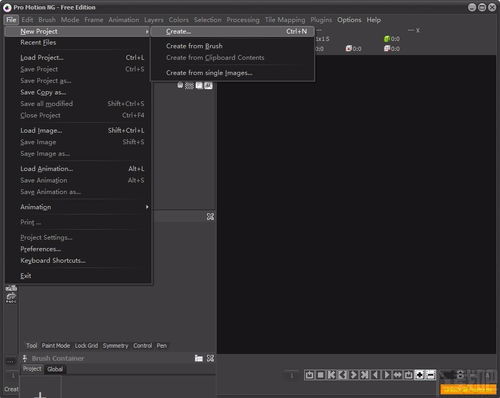Screen dimensions: 500x398
Task: Select Create from single Images...
Action: pyautogui.click(x=232, y=73)
